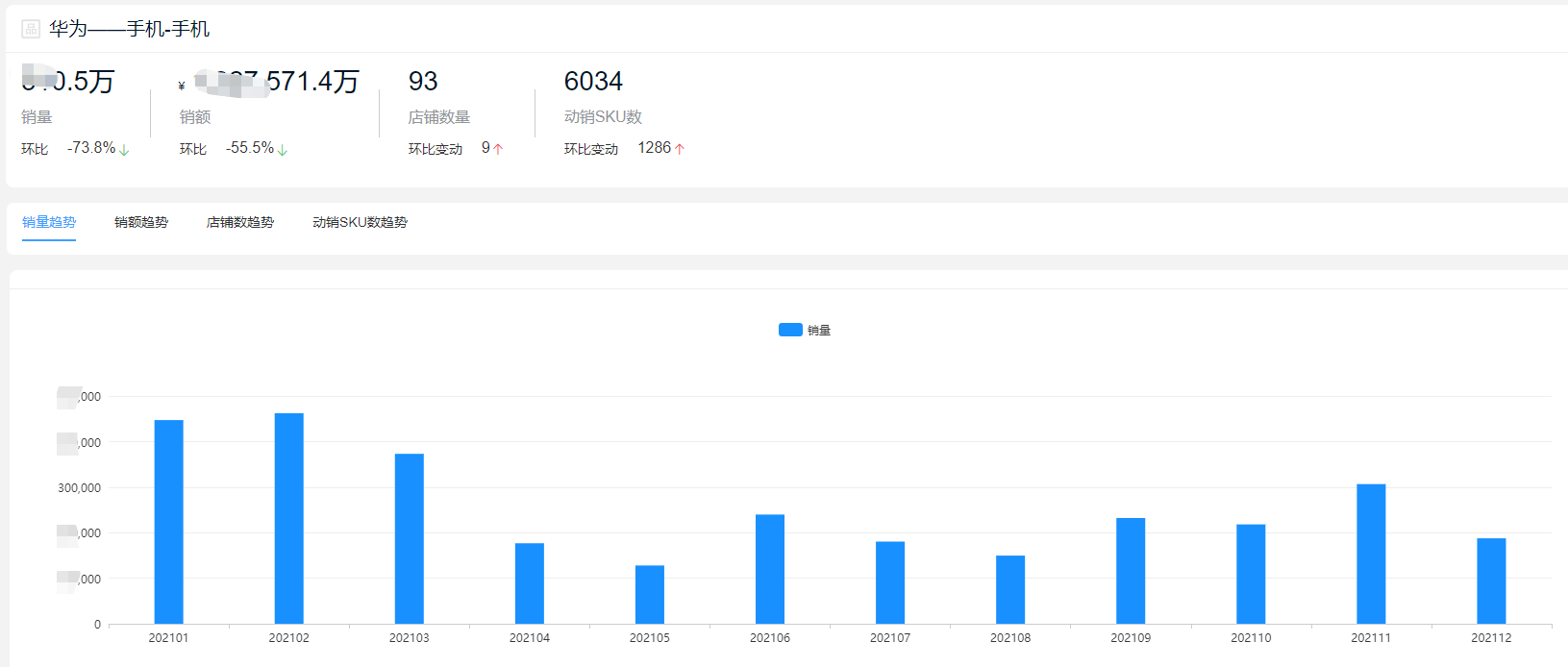
Task: Click the bar for 202104
Action: click(x=530, y=583)
